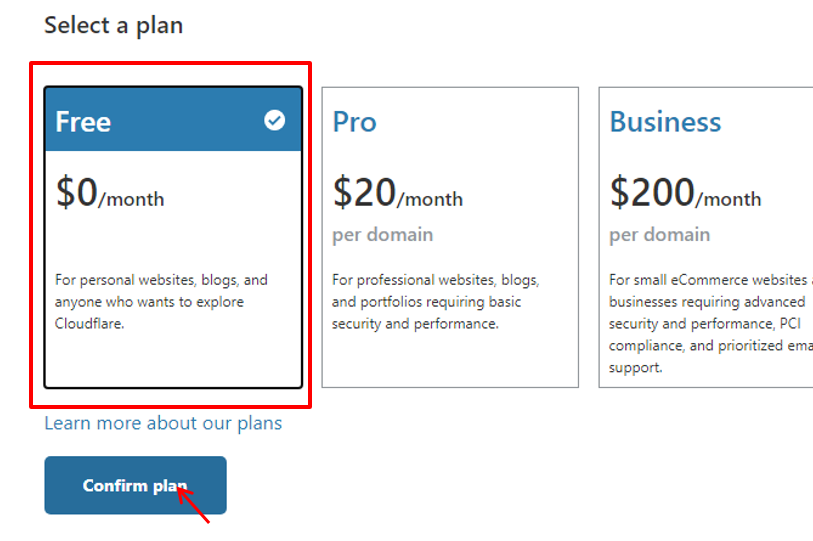The image size is (813, 541).
Task: Click empty space below Free plan description
Action: [173, 360]
